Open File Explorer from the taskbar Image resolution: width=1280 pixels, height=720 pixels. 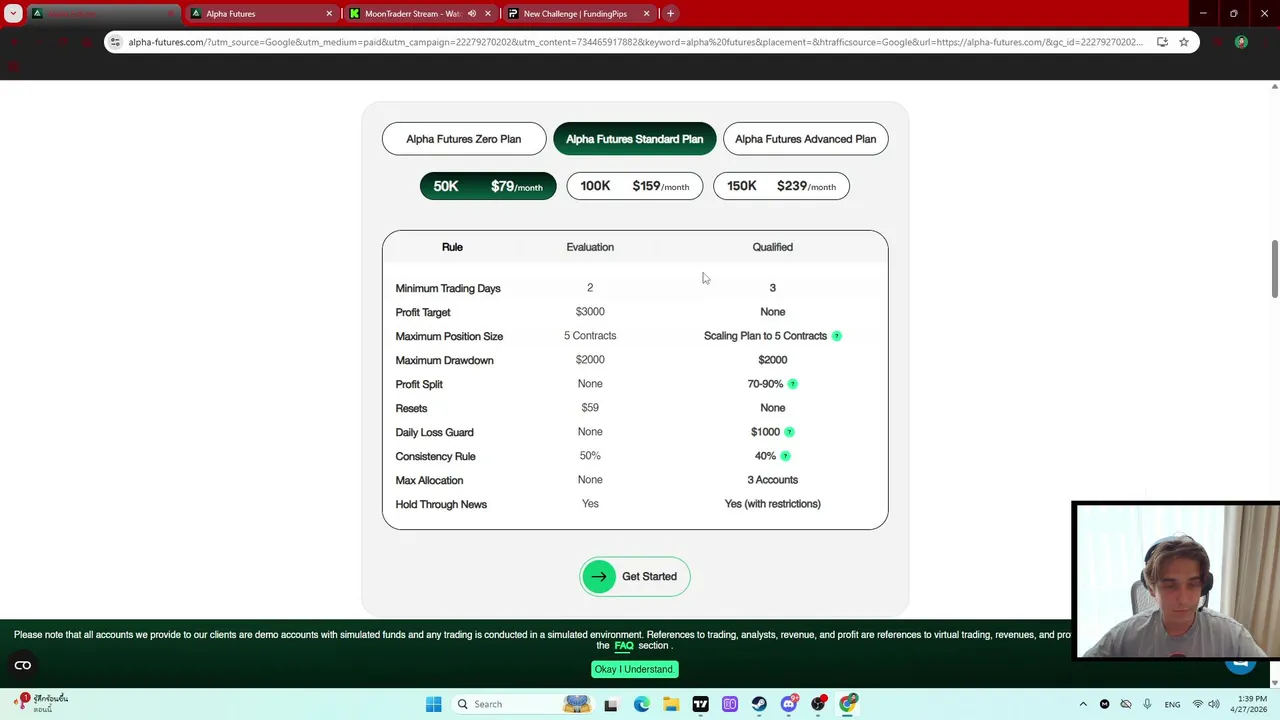coord(671,704)
